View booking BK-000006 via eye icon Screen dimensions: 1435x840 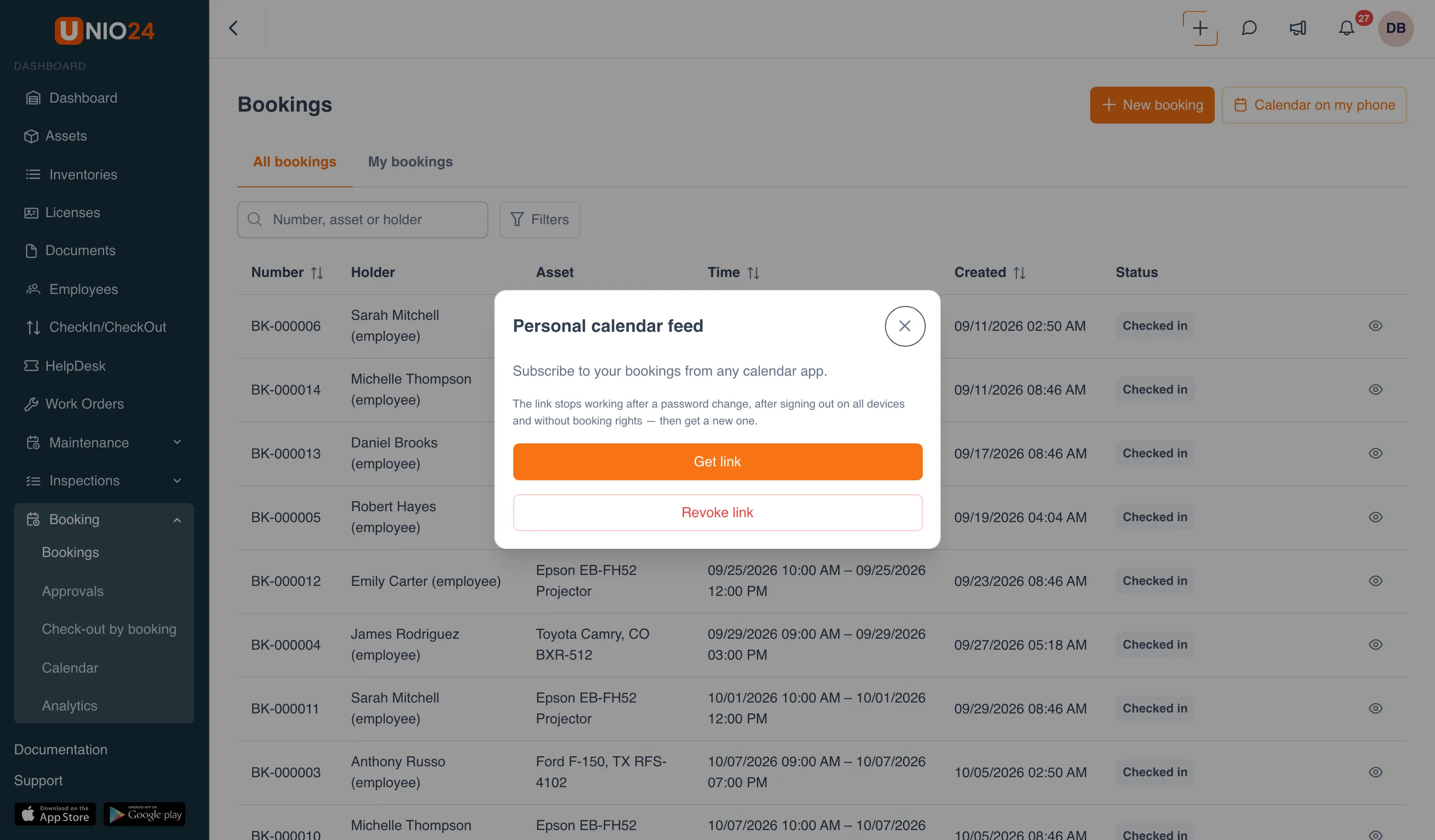click(x=1375, y=326)
